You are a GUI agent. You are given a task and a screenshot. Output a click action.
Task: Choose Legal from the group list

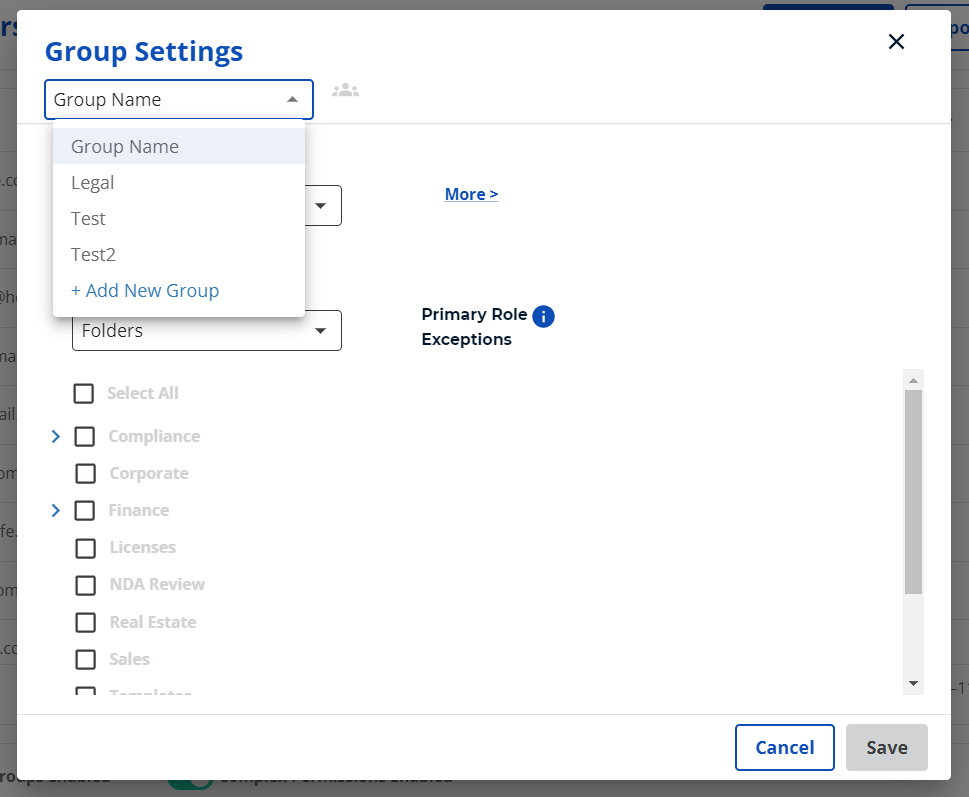(179, 182)
